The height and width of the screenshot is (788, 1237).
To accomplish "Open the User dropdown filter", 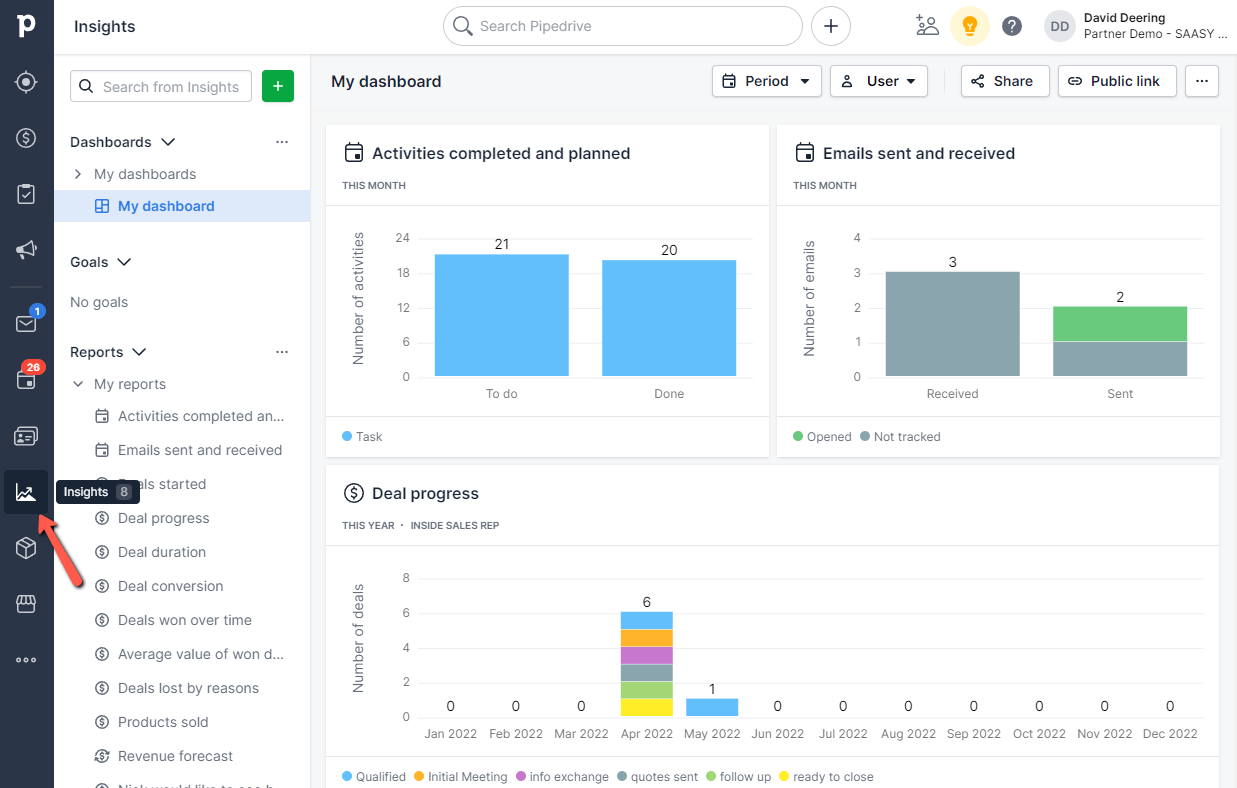I will click(x=879, y=81).
